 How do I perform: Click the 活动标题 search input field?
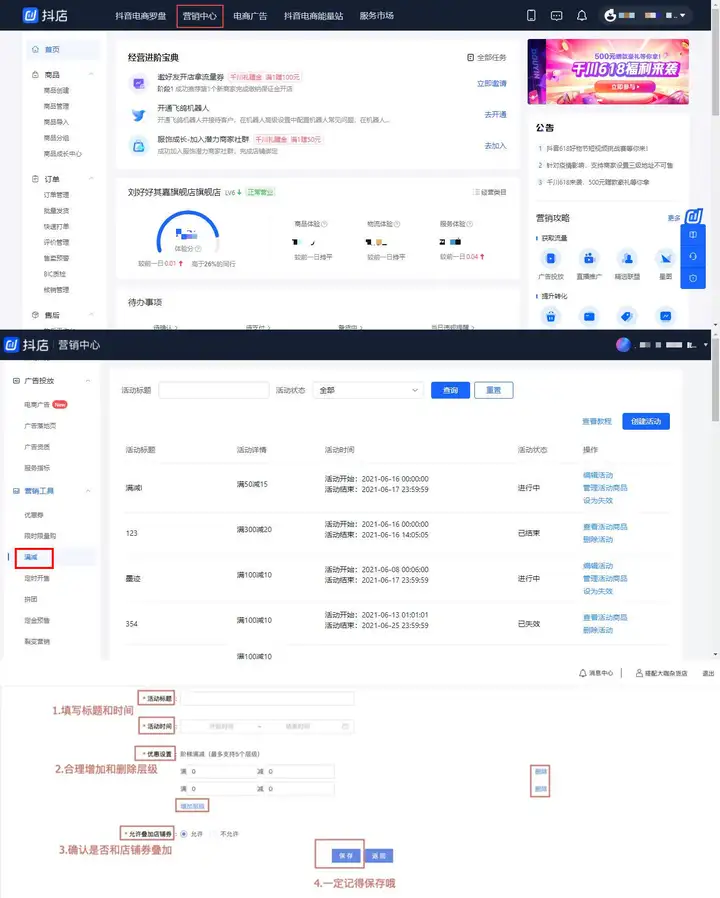tap(214, 390)
